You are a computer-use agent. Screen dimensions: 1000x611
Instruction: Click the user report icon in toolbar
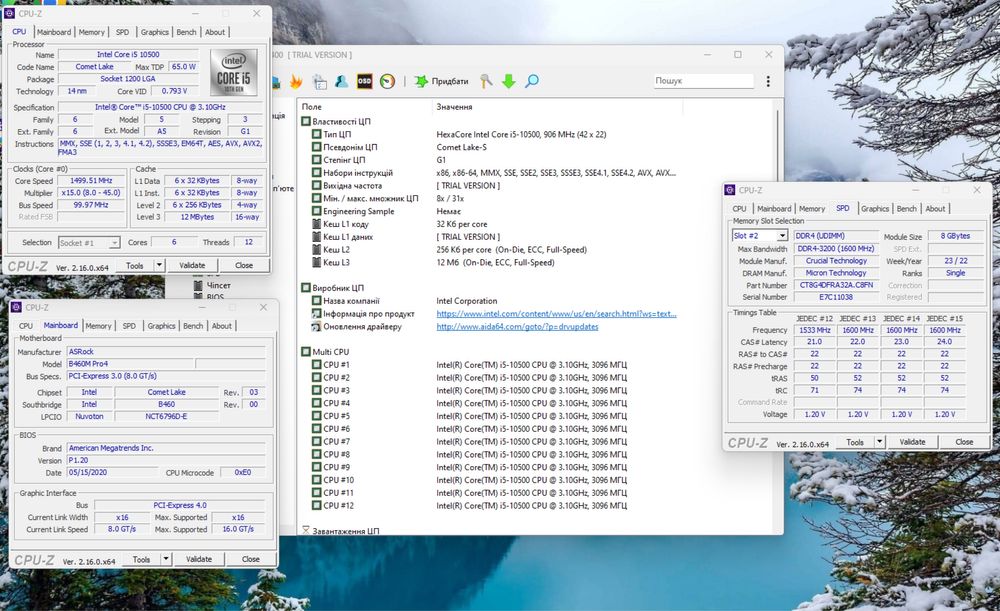[342, 81]
